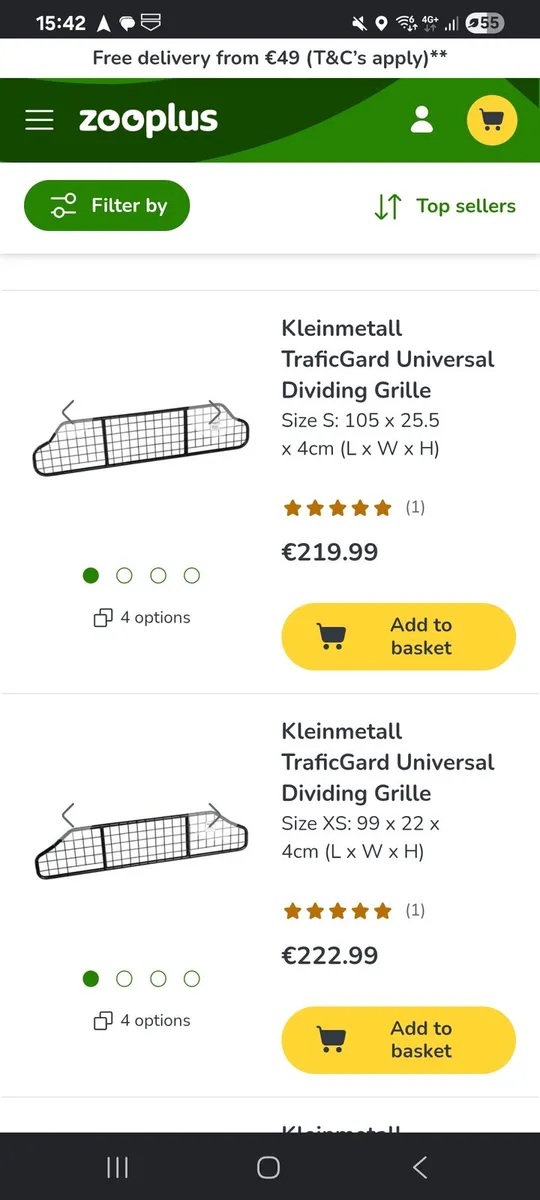This screenshot has width=540, height=1200.
Task: Open Size S TraficGard Dividing Grille title
Action: (x=388, y=359)
